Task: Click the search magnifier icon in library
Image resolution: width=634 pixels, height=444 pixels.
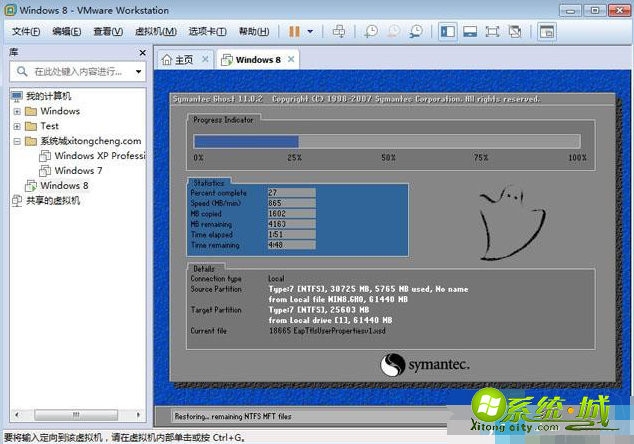Action: click(x=22, y=72)
